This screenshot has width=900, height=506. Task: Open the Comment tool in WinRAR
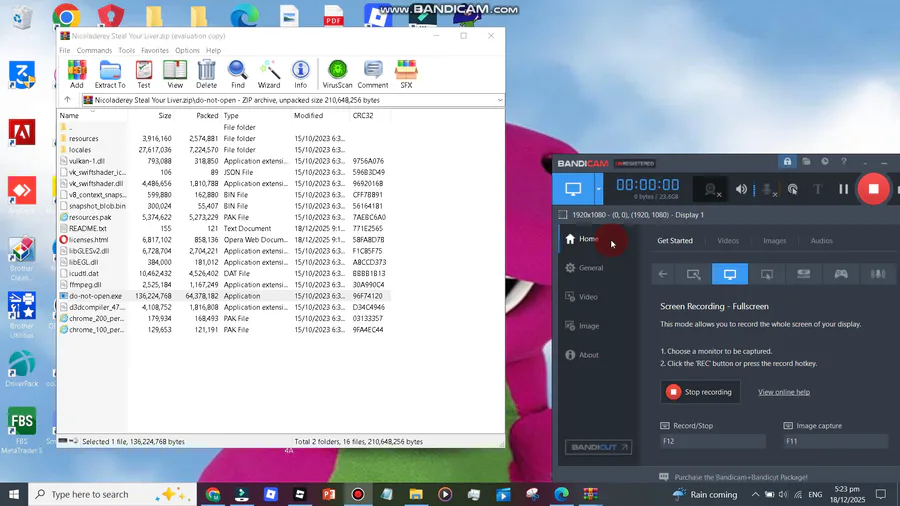pos(373,74)
